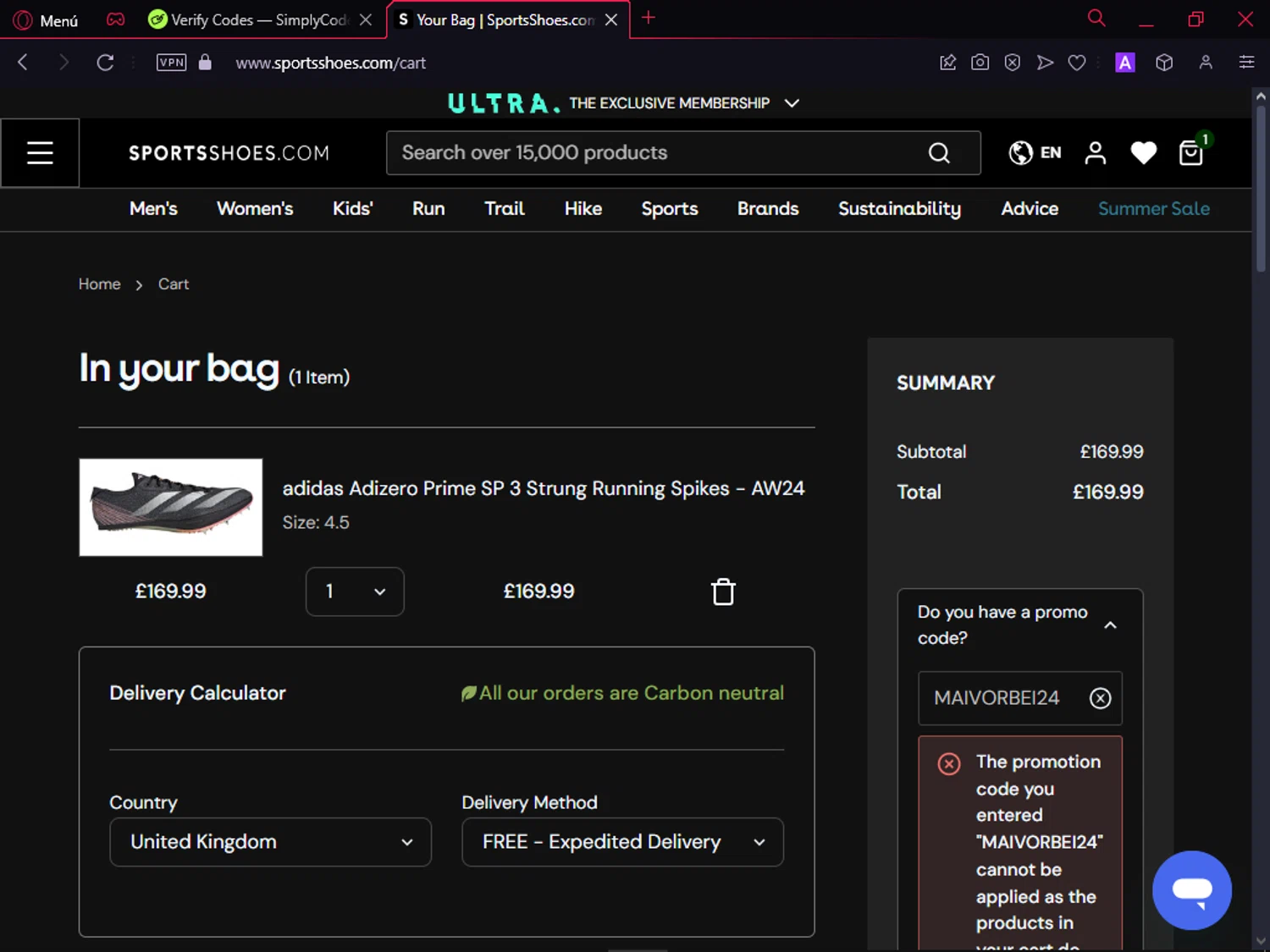This screenshot has height=952, width=1270.
Task: Click the search magnifier icon in search bar
Action: pos(939,153)
